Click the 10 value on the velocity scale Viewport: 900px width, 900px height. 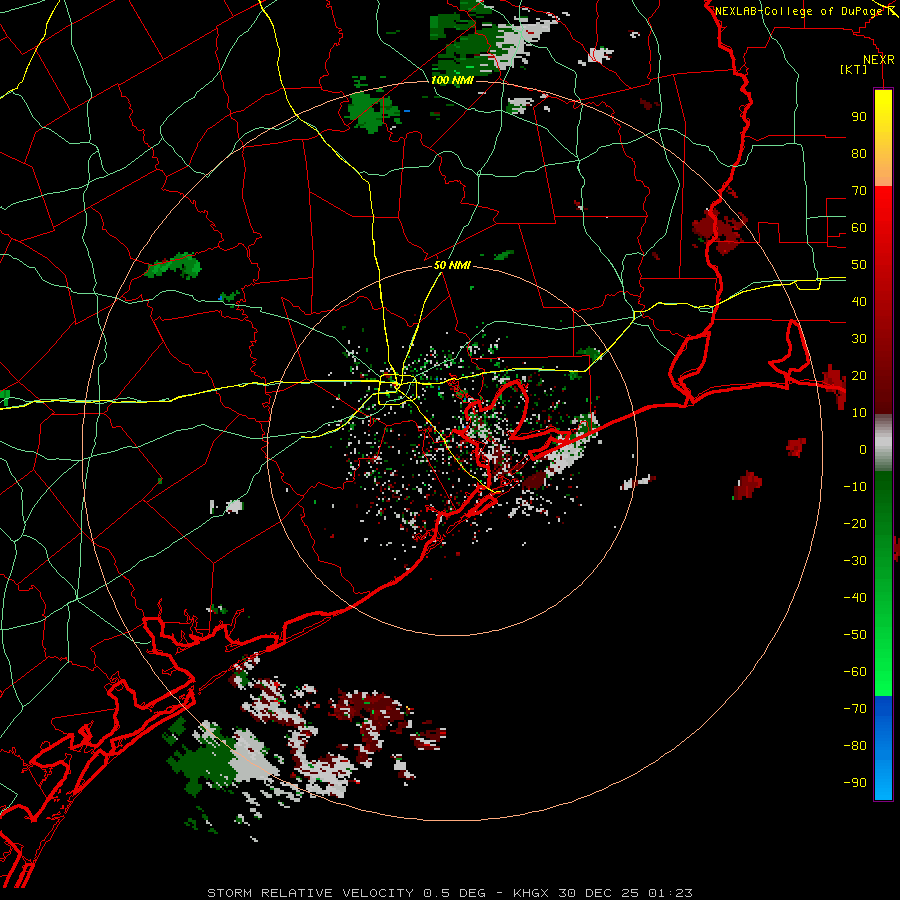coord(859,413)
